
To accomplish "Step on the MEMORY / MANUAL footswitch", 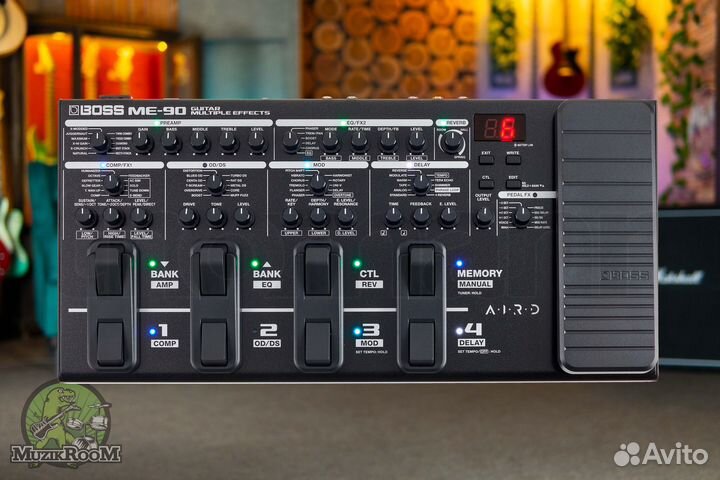I will (x=421, y=270).
